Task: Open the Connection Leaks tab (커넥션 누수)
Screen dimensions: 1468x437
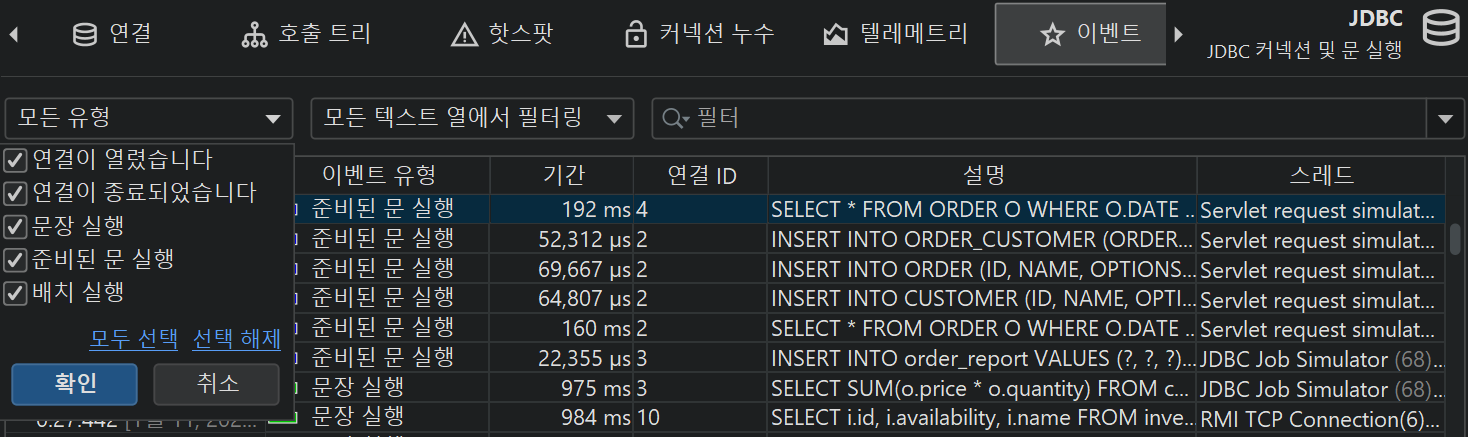Action: coord(699,34)
